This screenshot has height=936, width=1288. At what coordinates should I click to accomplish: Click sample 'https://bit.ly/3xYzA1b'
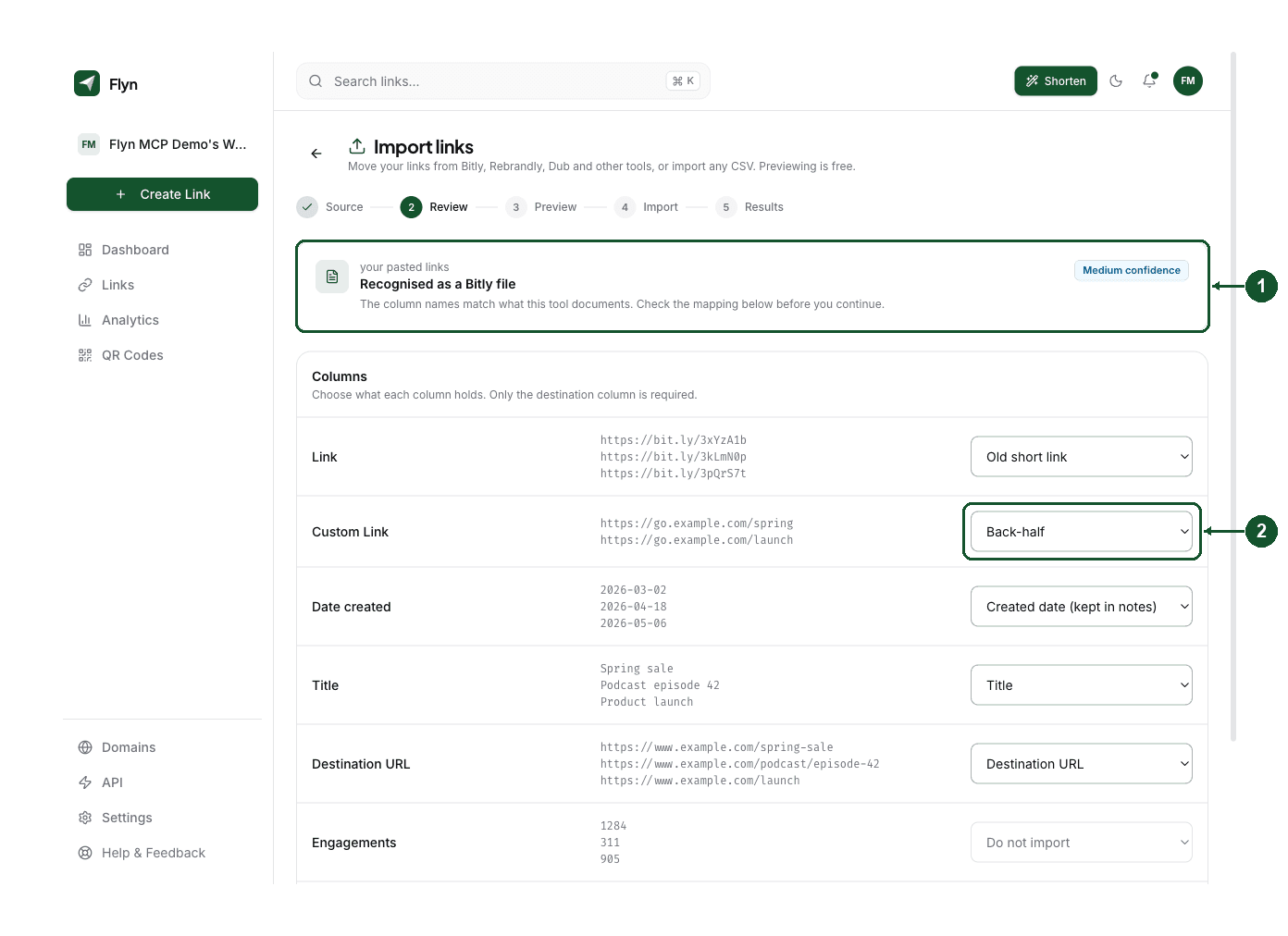point(674,440)
